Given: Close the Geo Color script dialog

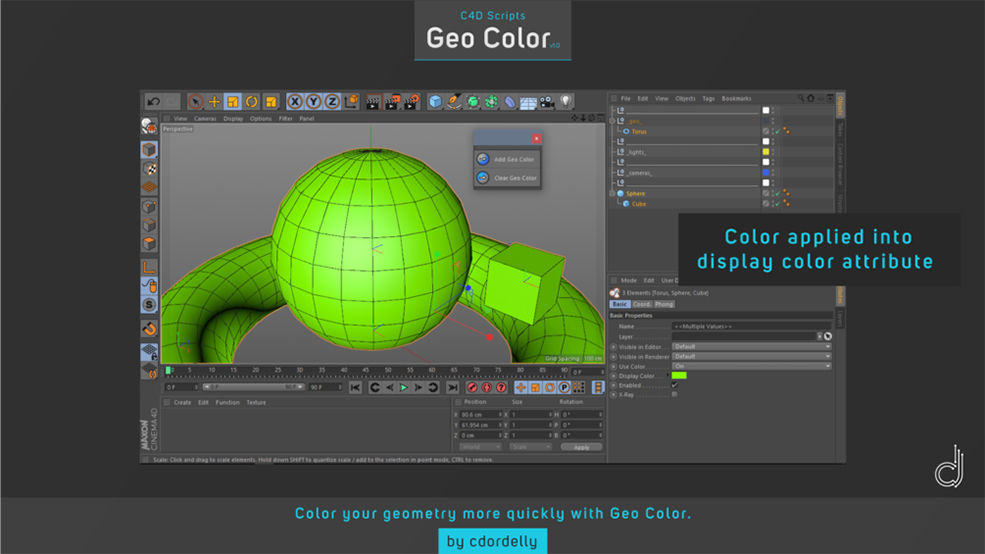Looking at the screenshot, I should [536, 138].
